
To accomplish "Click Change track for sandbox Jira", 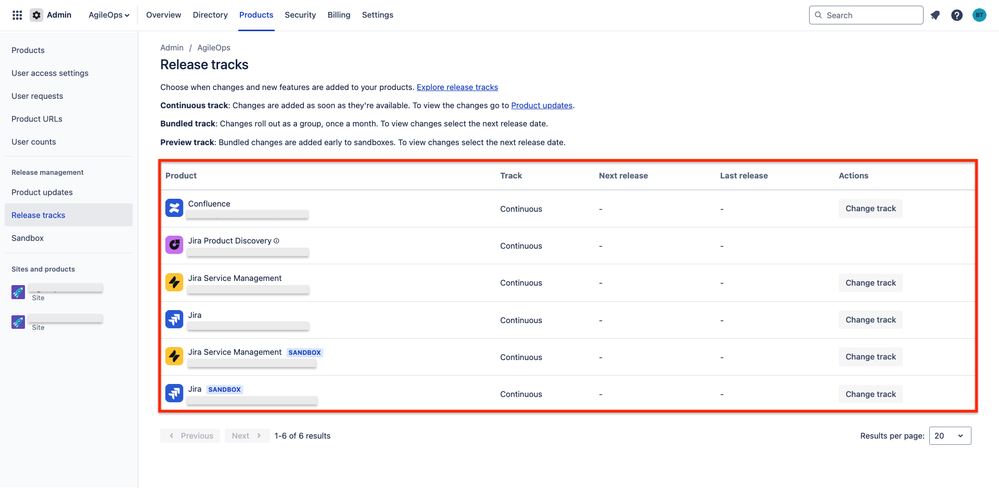I will point(870,394).
